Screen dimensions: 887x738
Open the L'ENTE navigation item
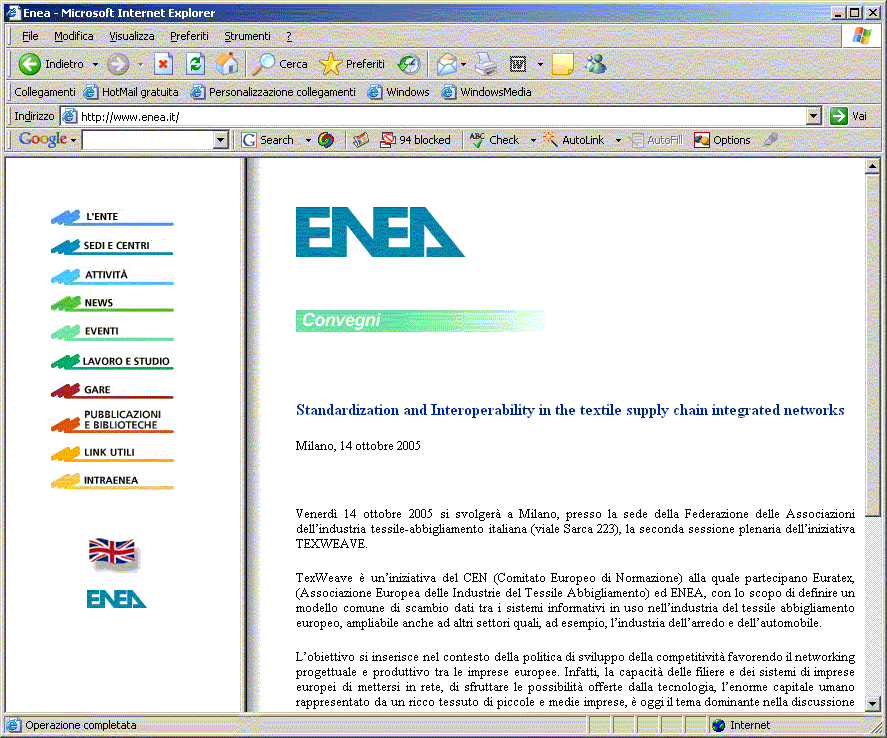click(x=112, y=217)
